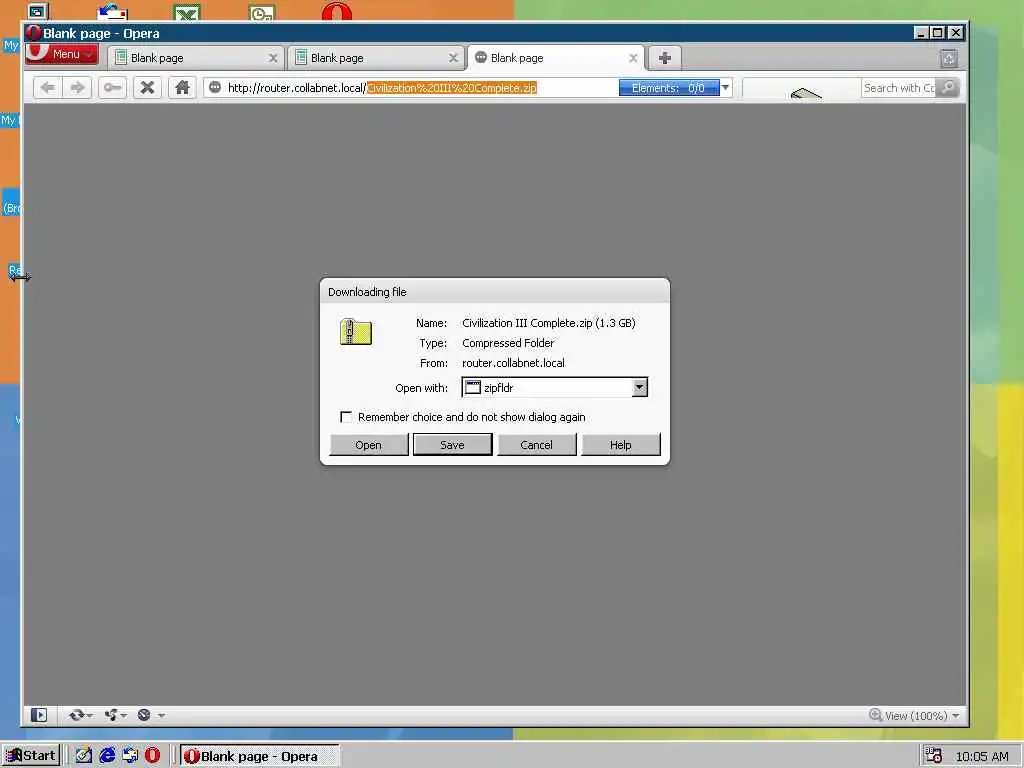This screenshot has height=768, width=1024.
Task: Go to the Home page icon
Action: tap(182, 88)
